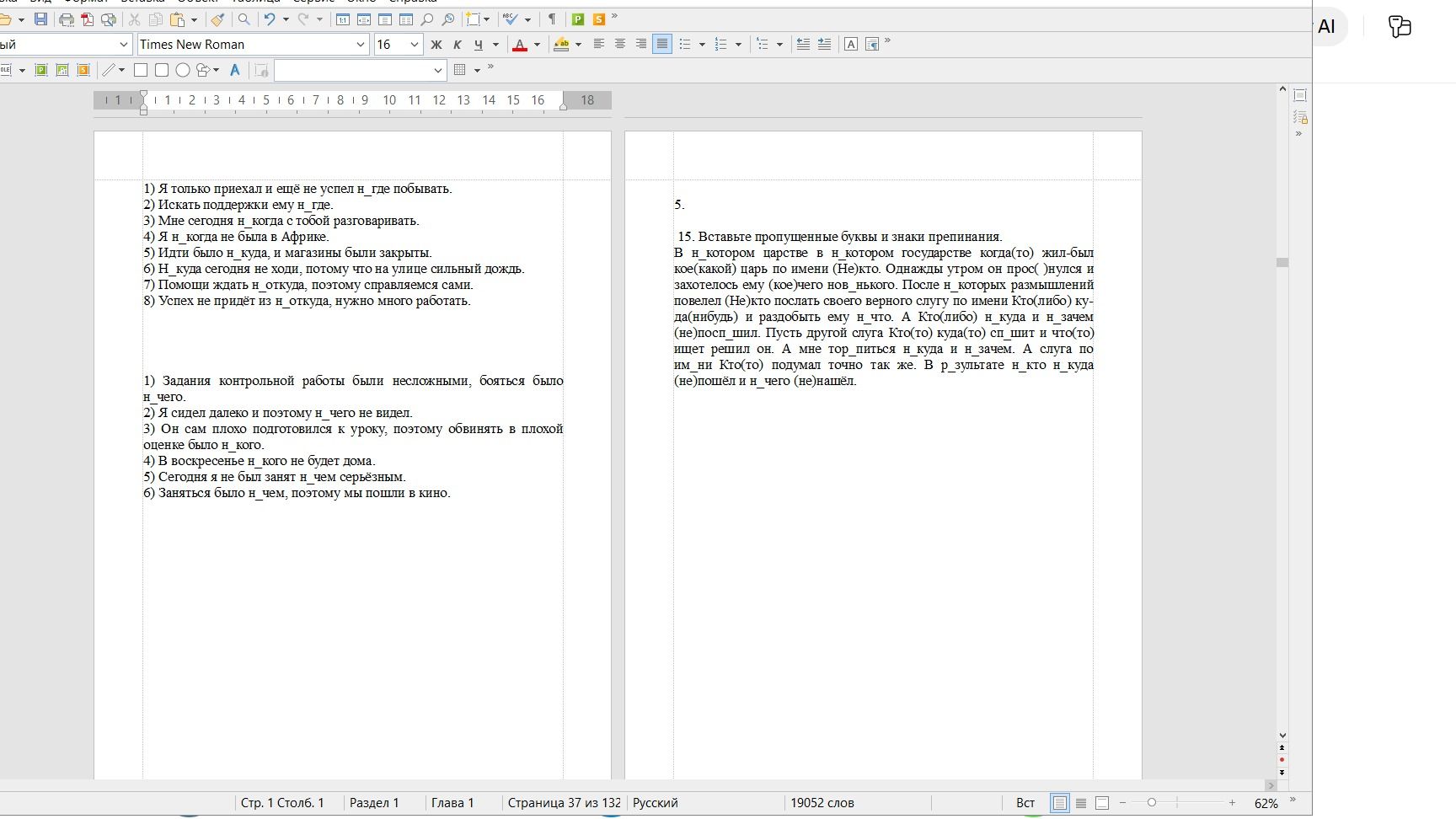Decrease paragraph indent
Image resolution: width=1456 pixels, height=819 pixels.
point(803,45)
